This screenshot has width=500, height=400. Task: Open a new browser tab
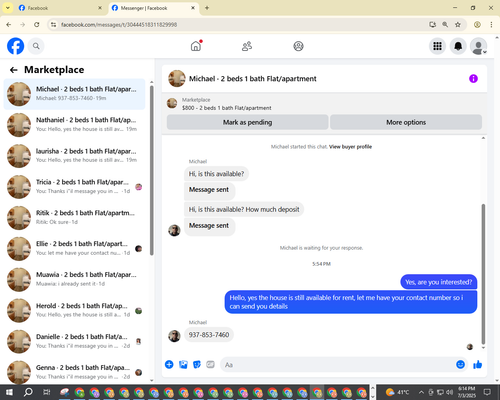tap(207, 8)
